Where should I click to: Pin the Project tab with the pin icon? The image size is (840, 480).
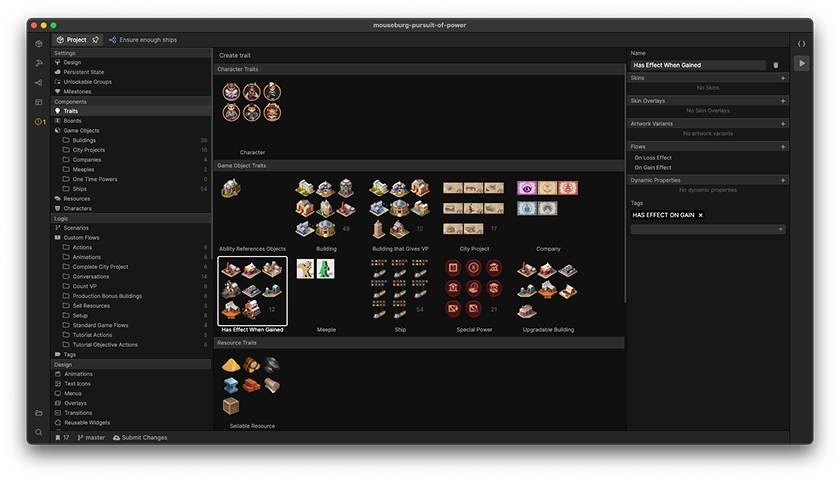point(95,40)
